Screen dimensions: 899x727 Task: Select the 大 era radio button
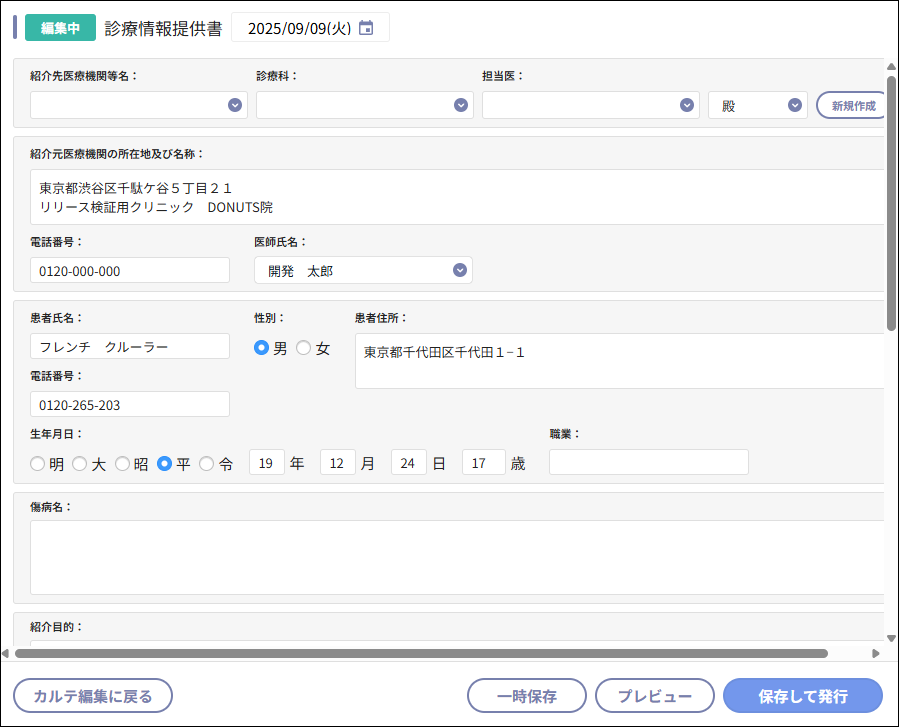[x=79, y=463]
